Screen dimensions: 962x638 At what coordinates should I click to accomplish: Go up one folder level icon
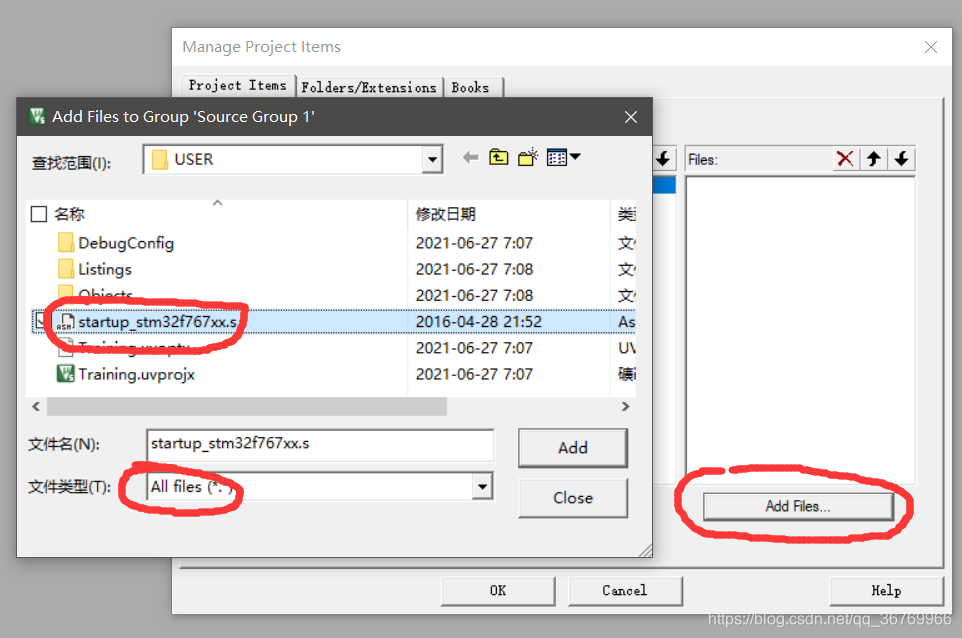[498, 158]
